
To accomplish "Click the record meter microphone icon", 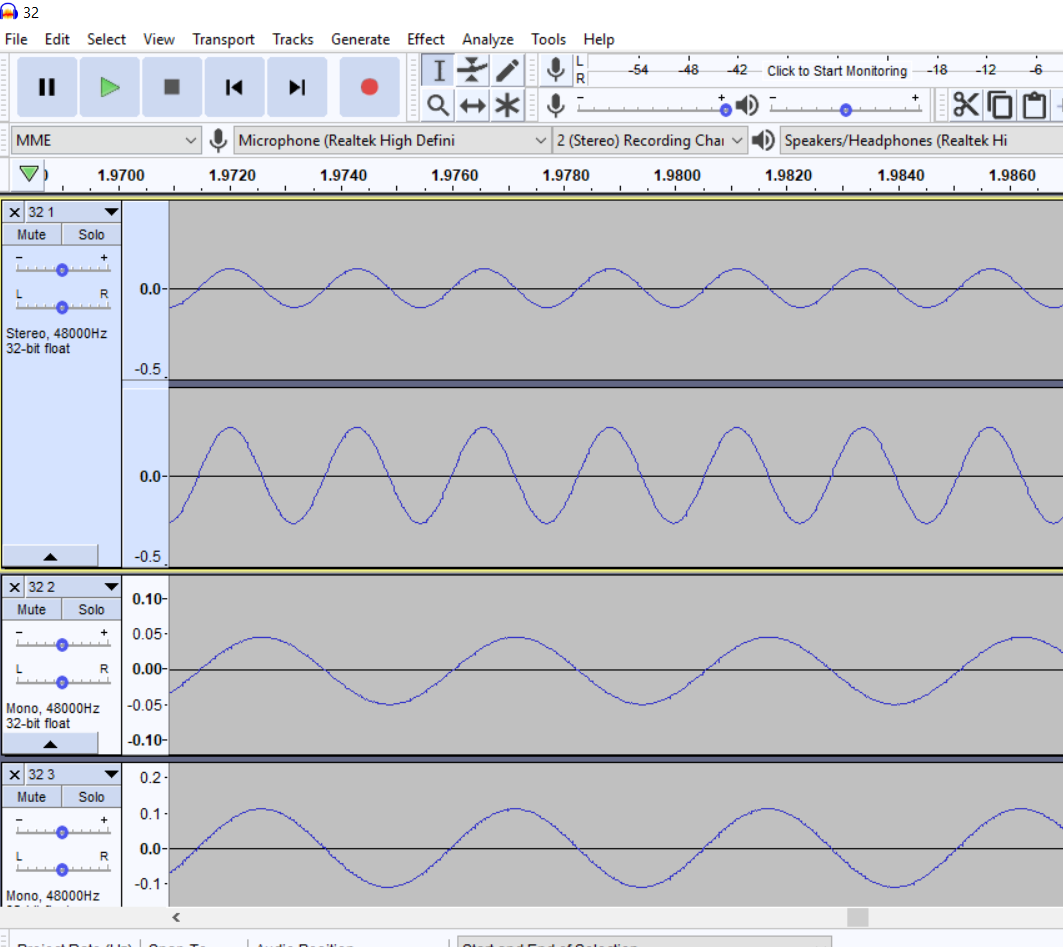I will [555, 70].
